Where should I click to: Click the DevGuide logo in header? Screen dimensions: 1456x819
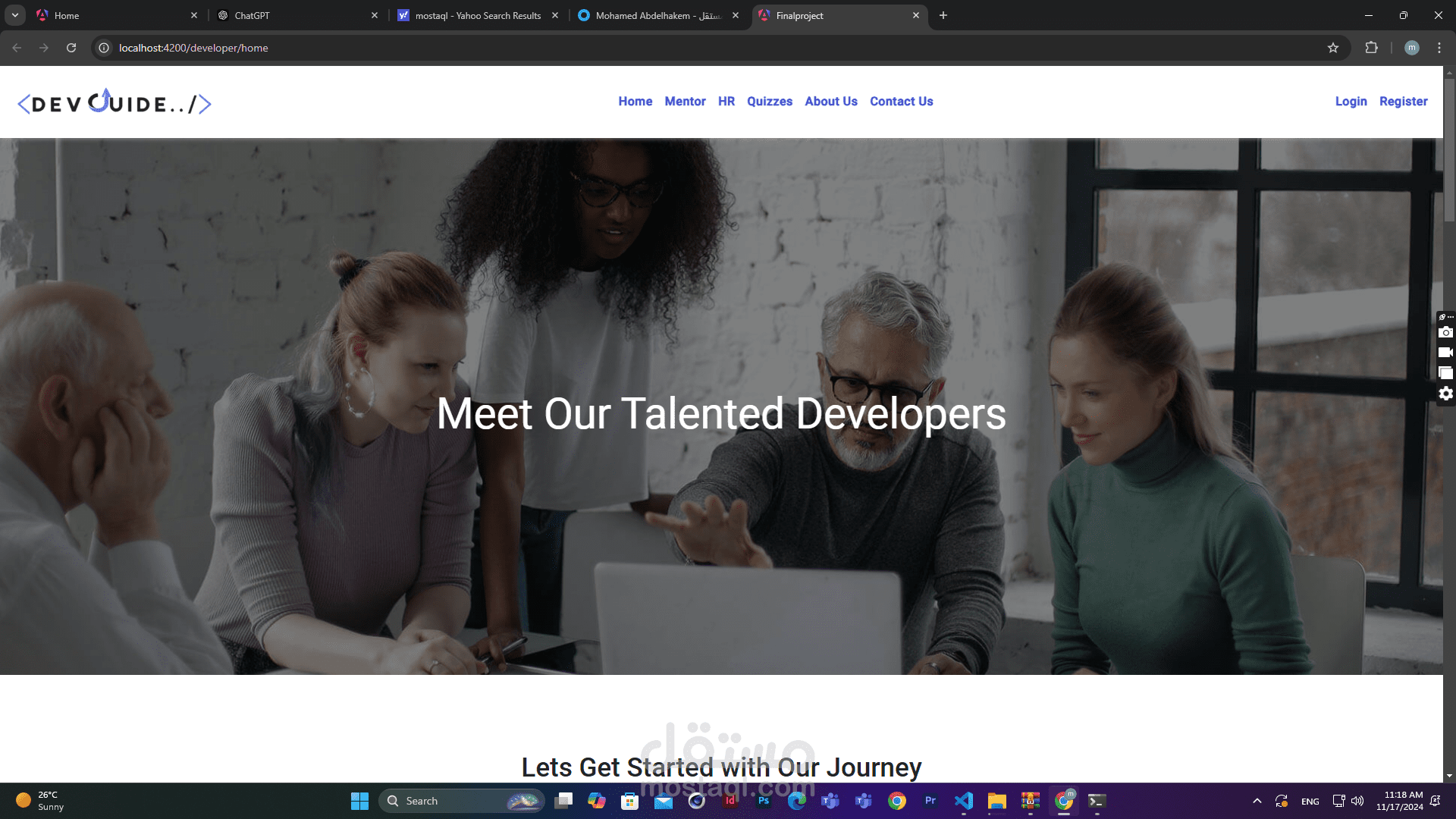pos(115,102)
